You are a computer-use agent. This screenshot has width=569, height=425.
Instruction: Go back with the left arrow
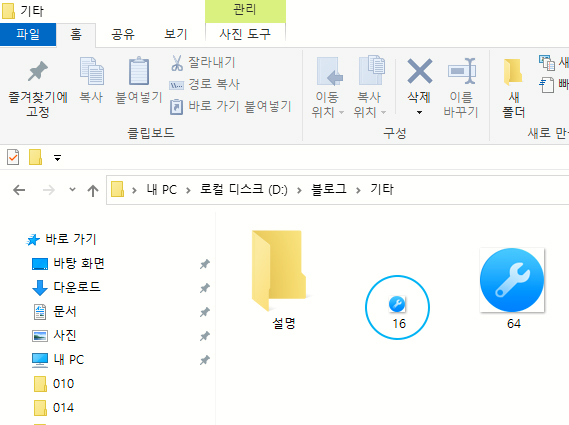[x=19, y=190]
